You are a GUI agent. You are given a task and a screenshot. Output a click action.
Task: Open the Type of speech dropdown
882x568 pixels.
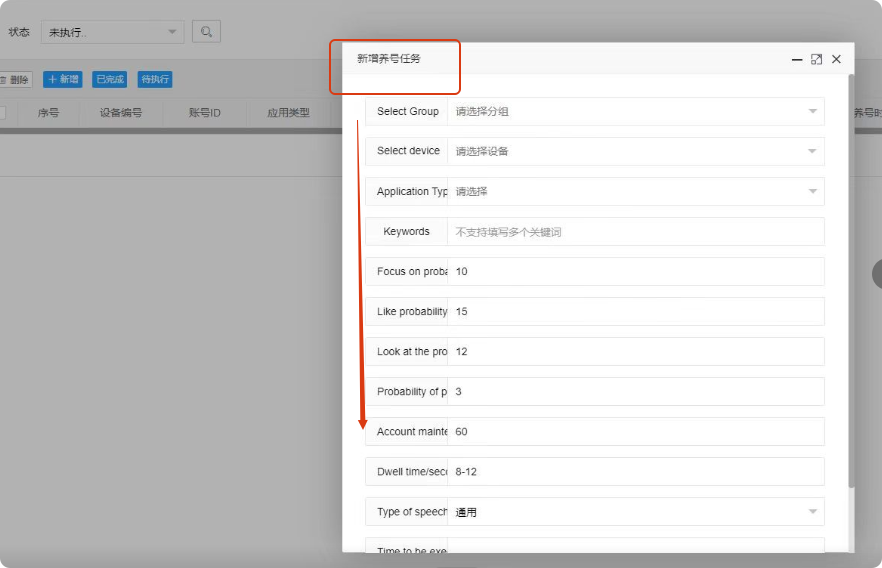click(x=635, y=512)
